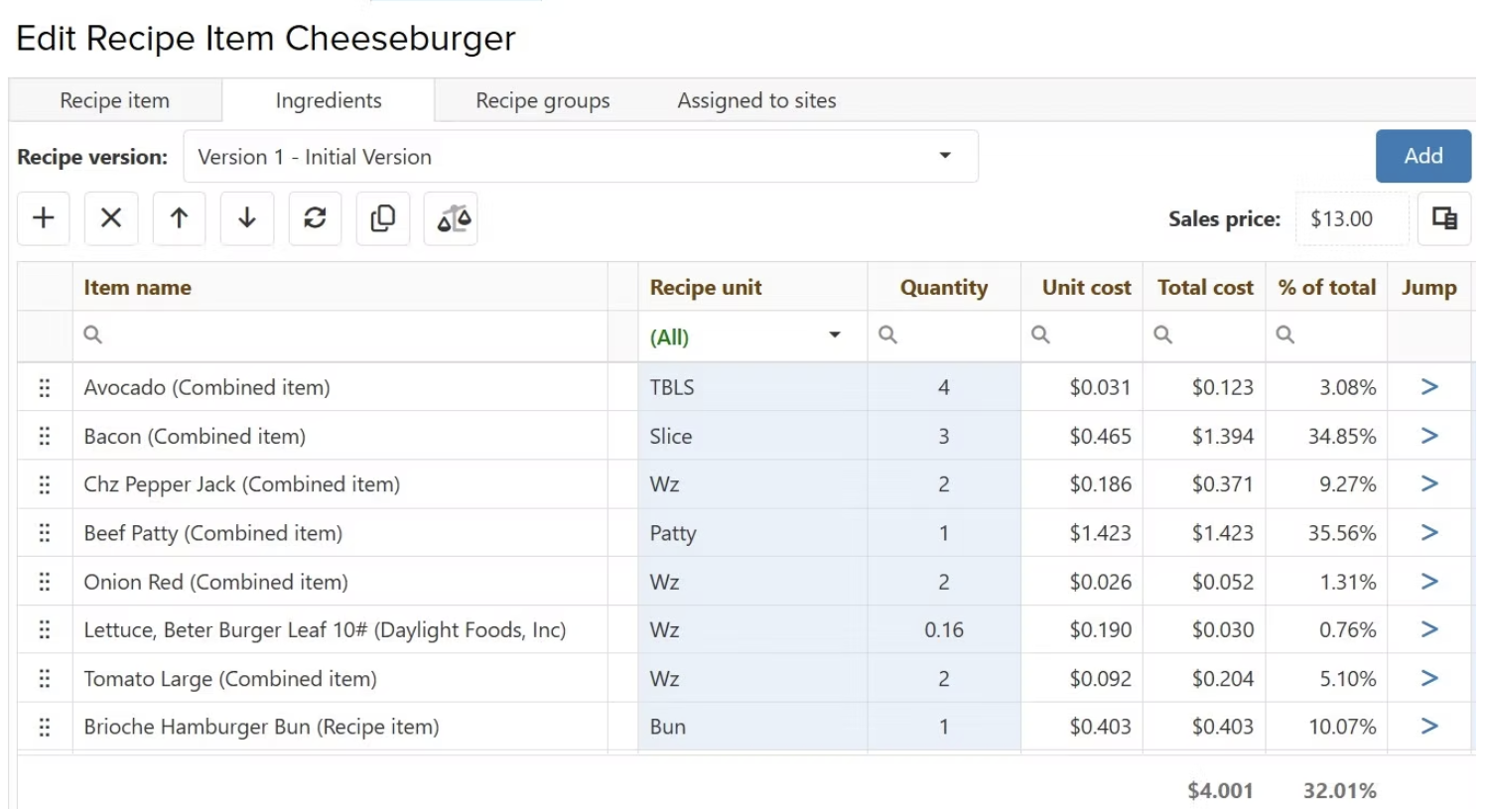Move selected ingredient up with arrow icon
1485x812 pixels.
coord(179,218)
